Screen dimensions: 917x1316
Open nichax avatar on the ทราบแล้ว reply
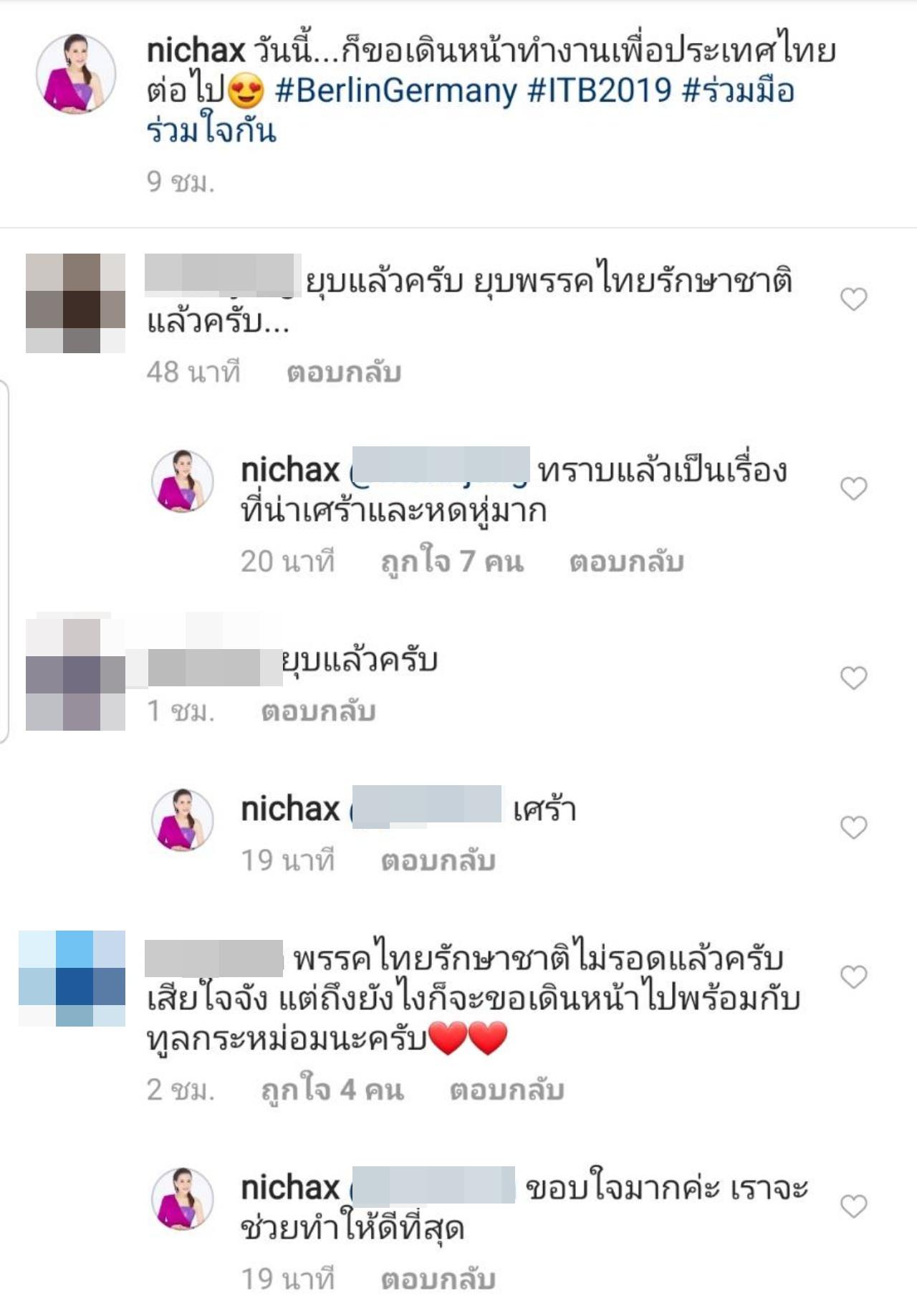(183, 481)
